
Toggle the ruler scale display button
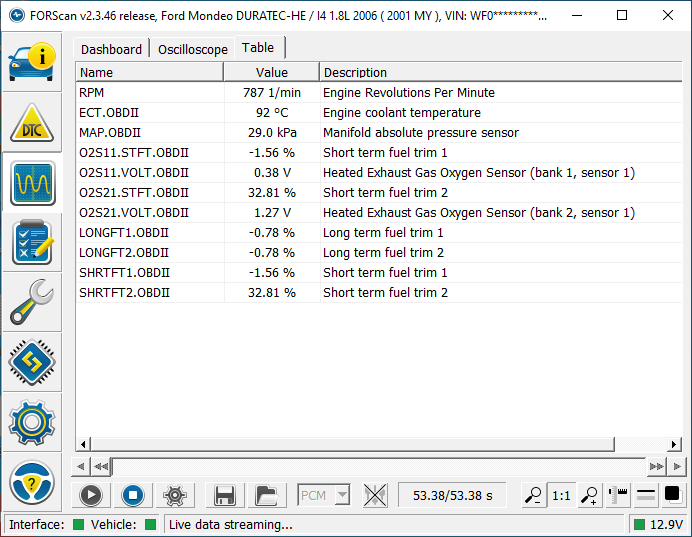(x=619, y=495)
